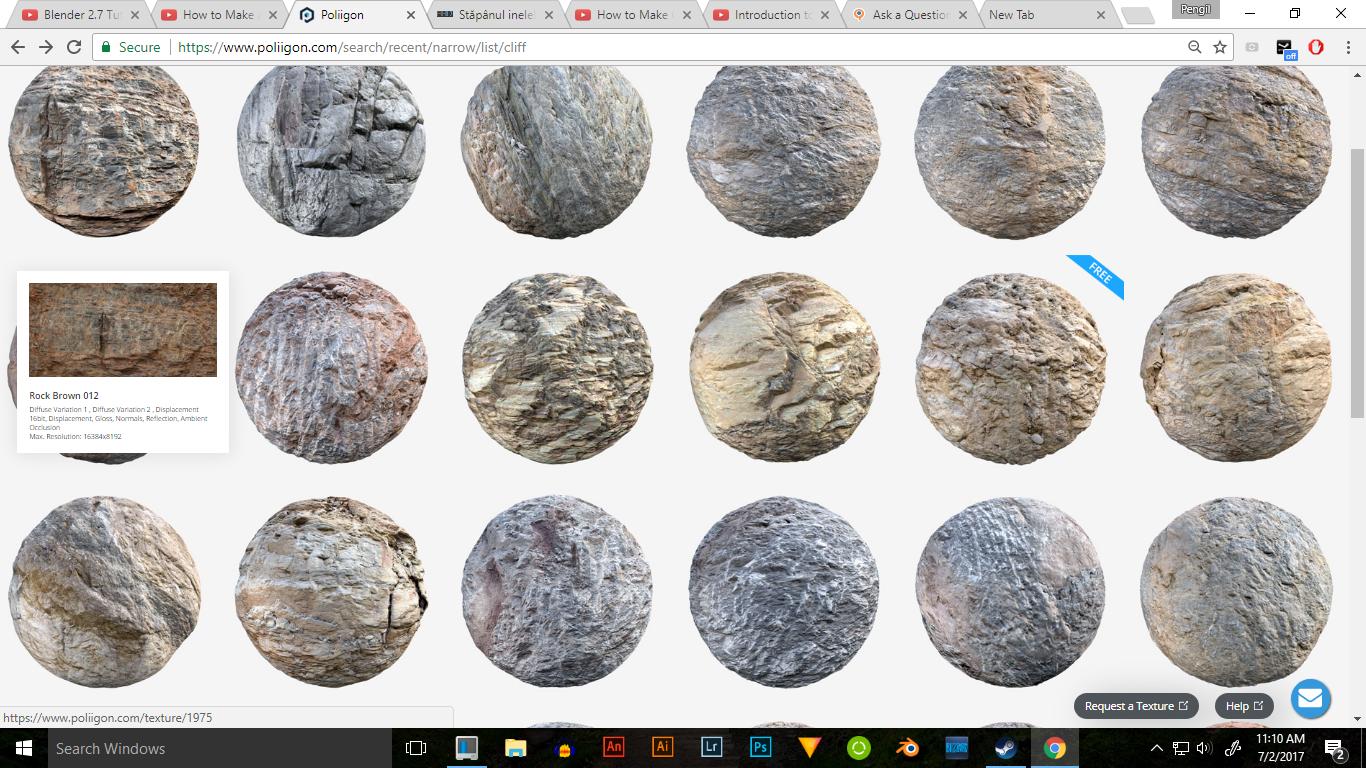Open the yellow triangle app on taskbar
The image size is (1366, 768).
(809, 748)
